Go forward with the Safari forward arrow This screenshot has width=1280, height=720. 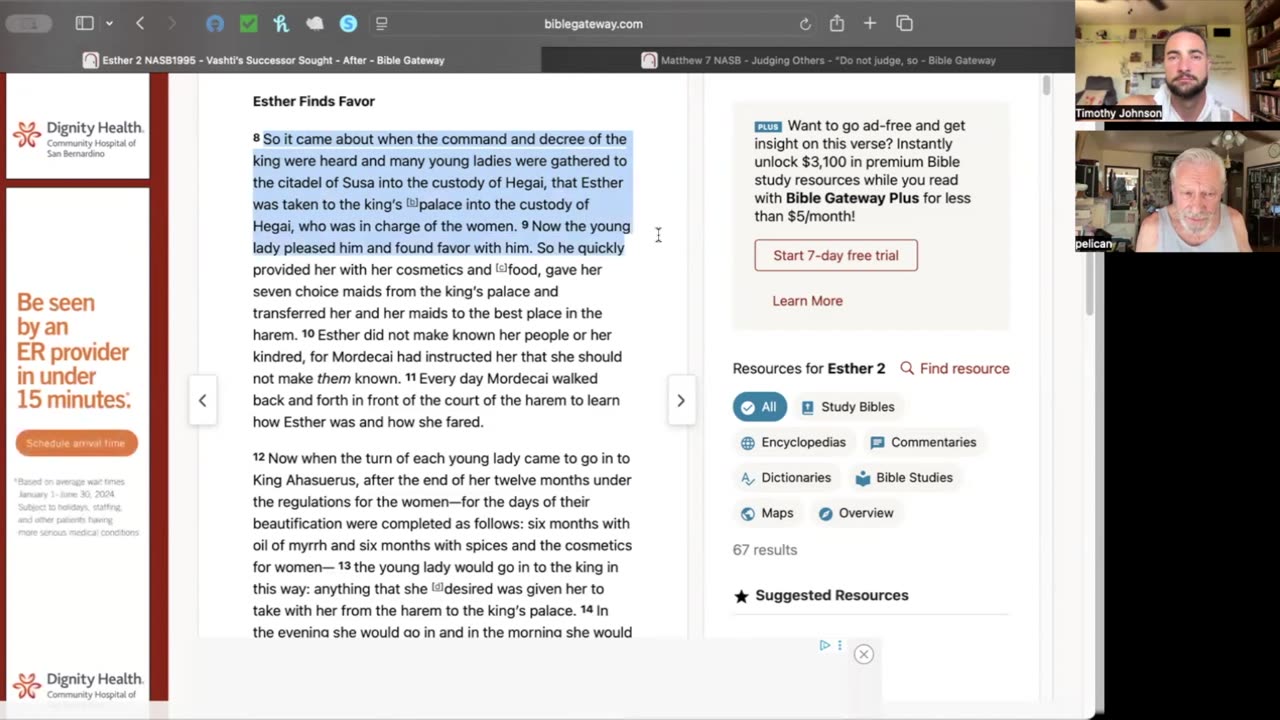tap(172, 23)
